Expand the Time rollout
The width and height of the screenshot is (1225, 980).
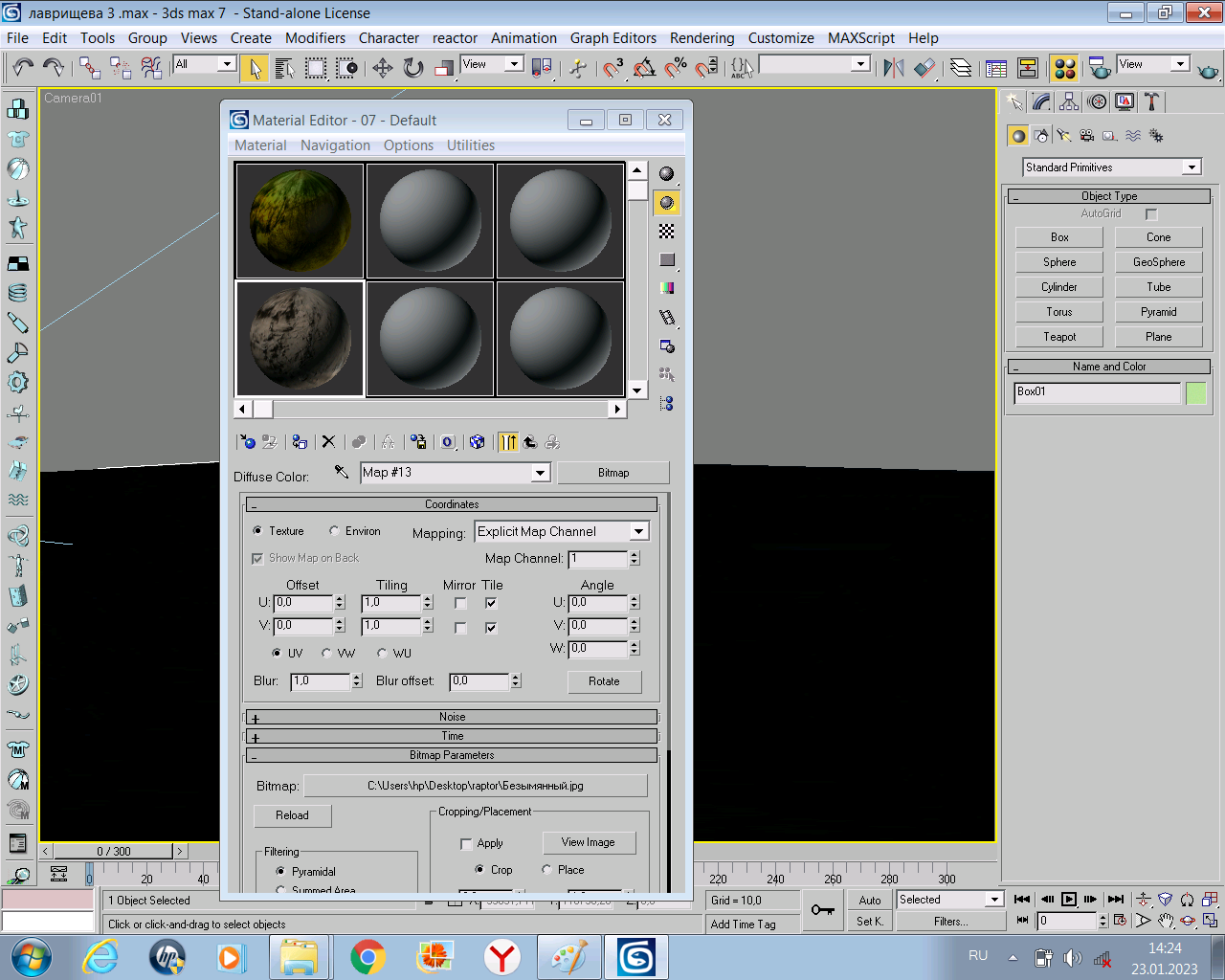tap(452, 736)
